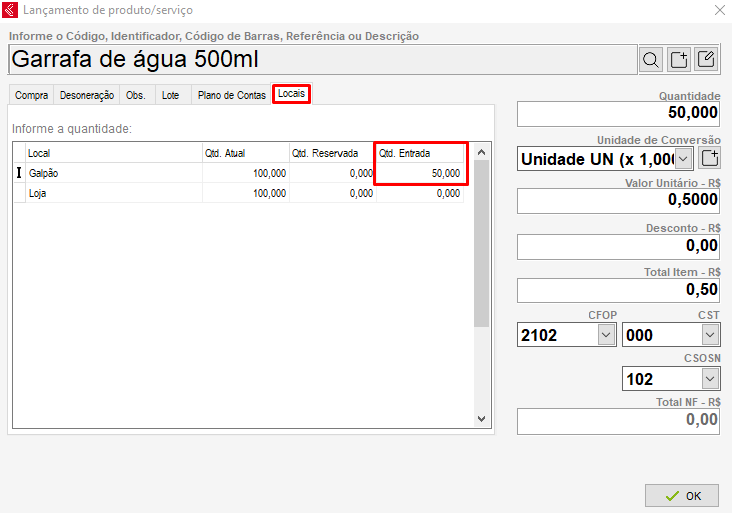Expand the CFOP 2102 dropdown
Viewport: 732px width, 513px height.
pyautogui.click(x=607, y=336)
